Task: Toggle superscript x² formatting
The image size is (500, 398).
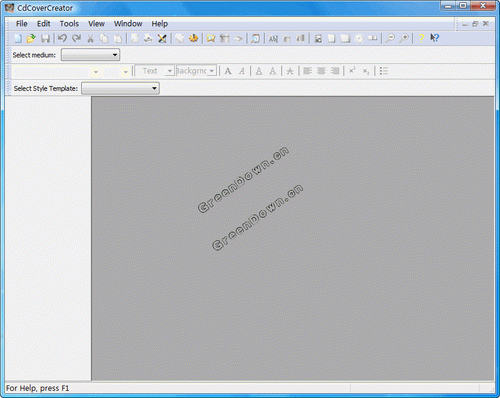Action: pyautogui.click(x=352, y=71)
